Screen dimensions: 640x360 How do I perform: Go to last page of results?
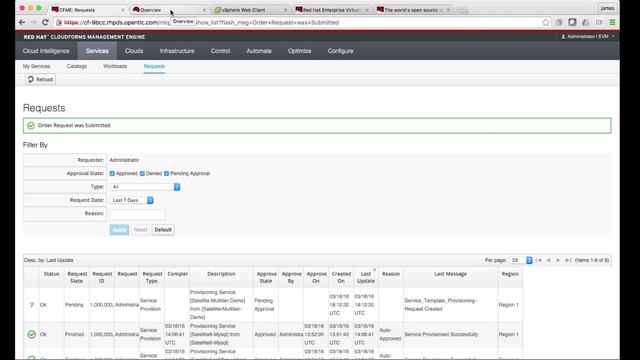(x=568, y=260)
